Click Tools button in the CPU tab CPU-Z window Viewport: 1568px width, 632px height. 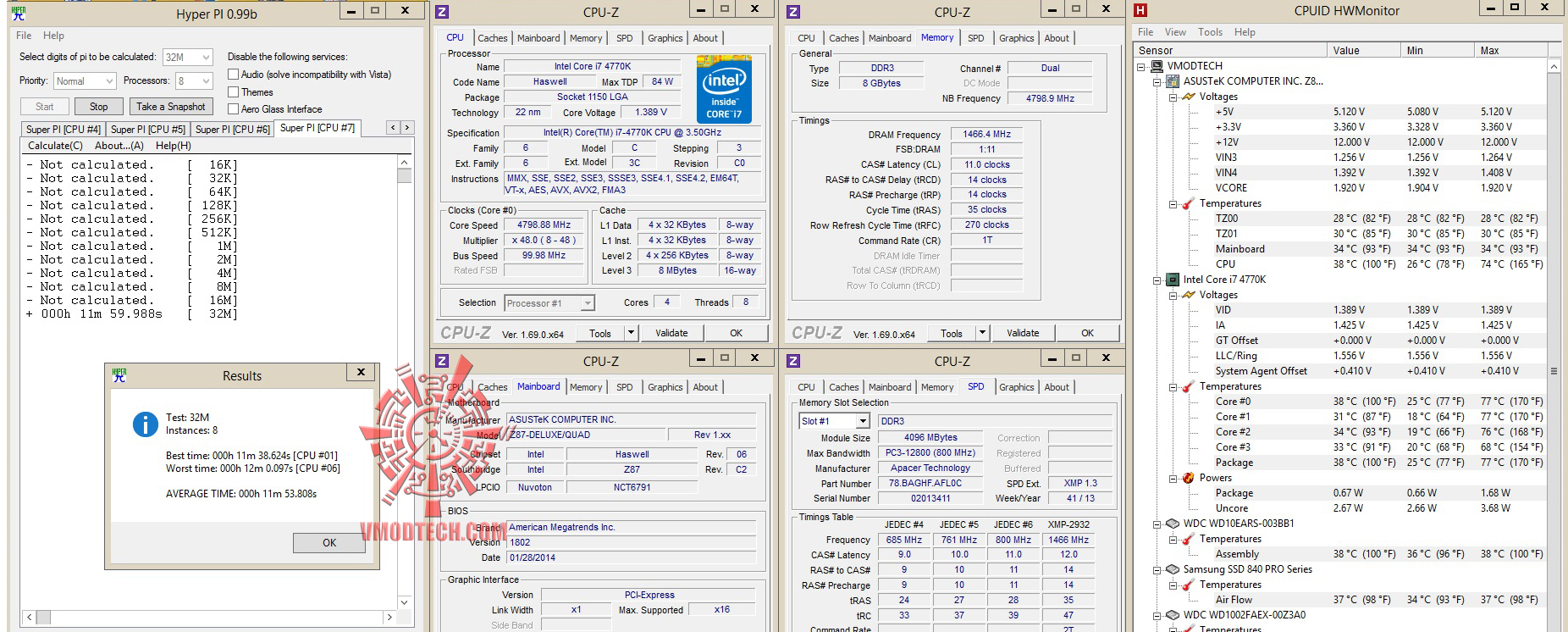600,333
